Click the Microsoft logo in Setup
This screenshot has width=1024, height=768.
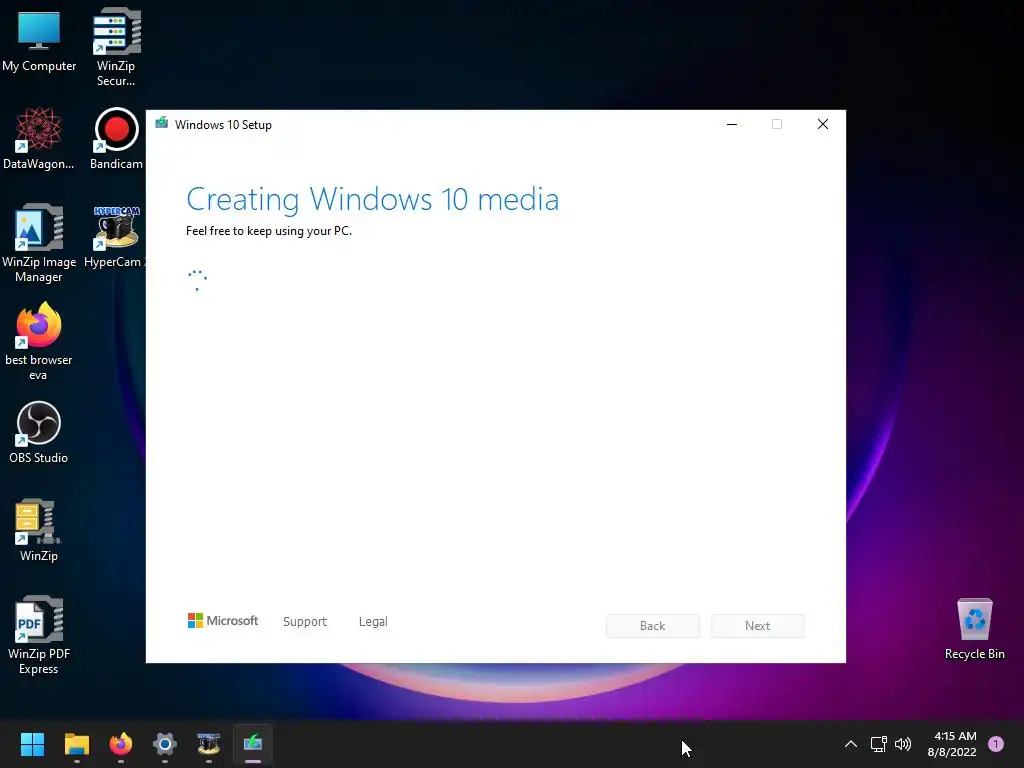tap(223, 620)
